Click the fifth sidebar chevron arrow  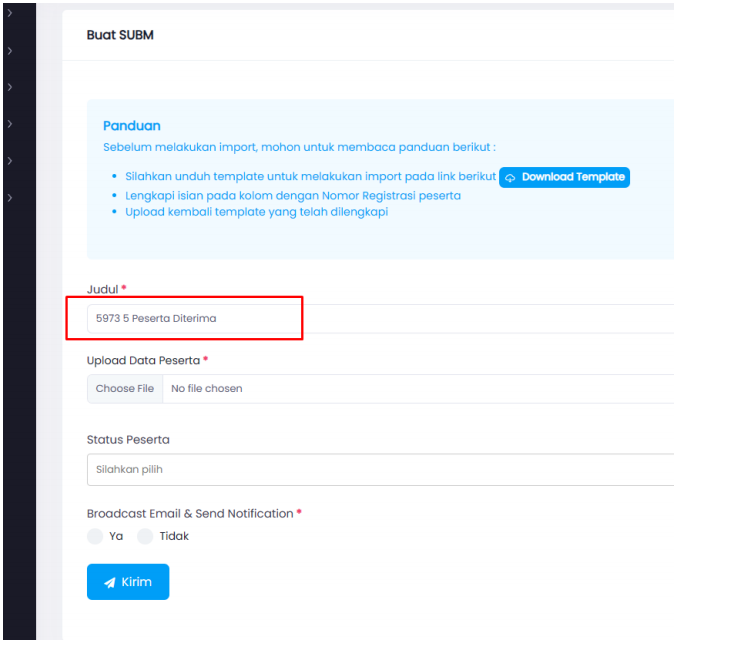click(x=10, y=161)
